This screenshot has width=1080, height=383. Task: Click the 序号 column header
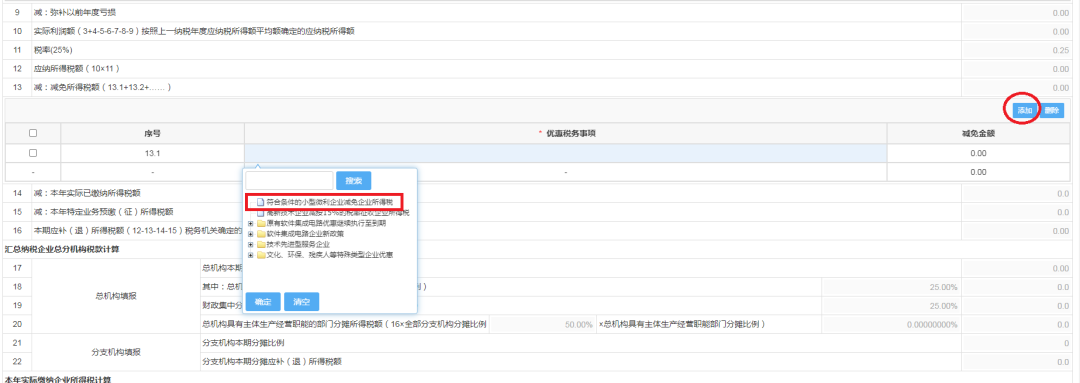(152, 134)
